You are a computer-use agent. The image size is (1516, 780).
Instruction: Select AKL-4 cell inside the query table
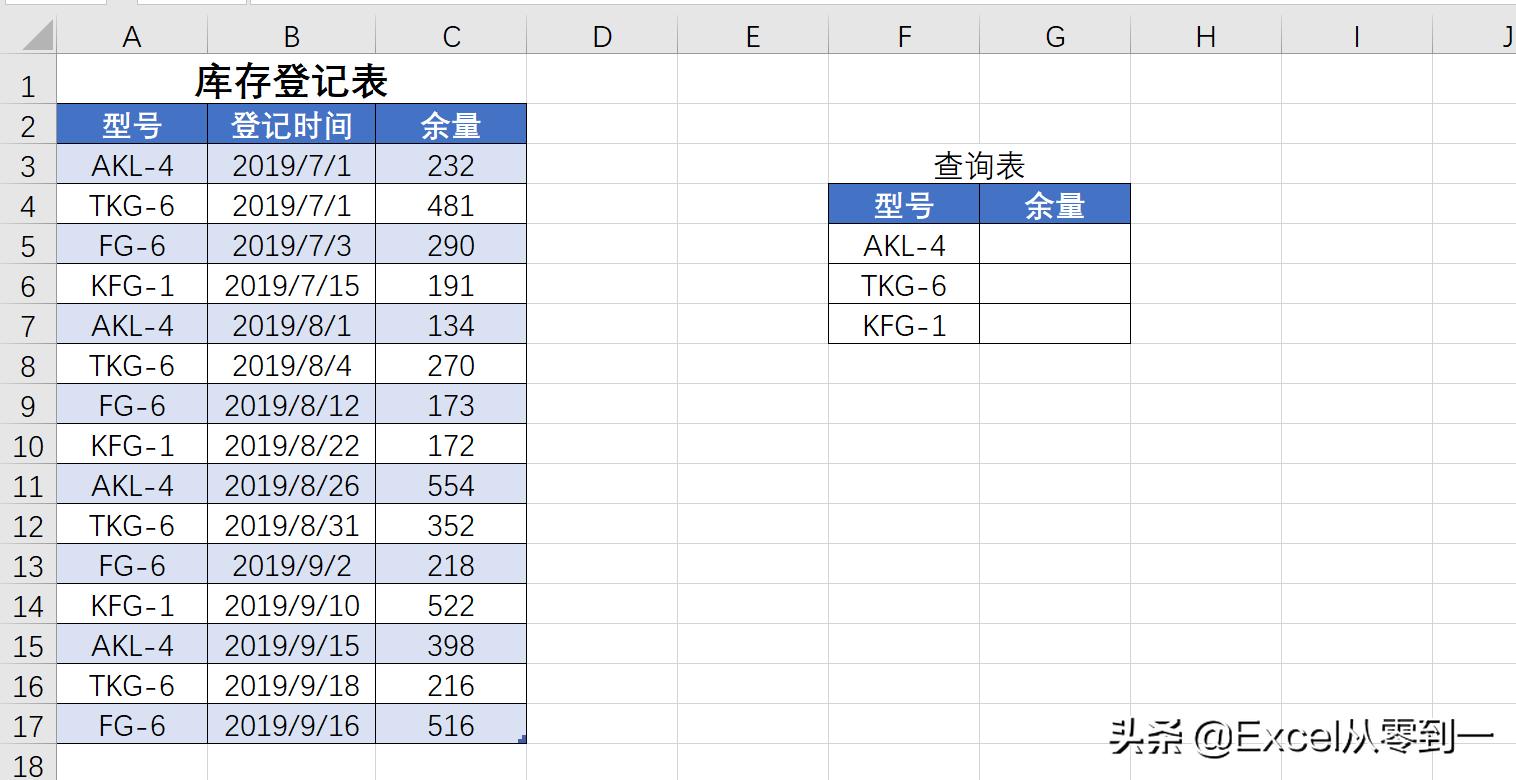click(903, 244)
